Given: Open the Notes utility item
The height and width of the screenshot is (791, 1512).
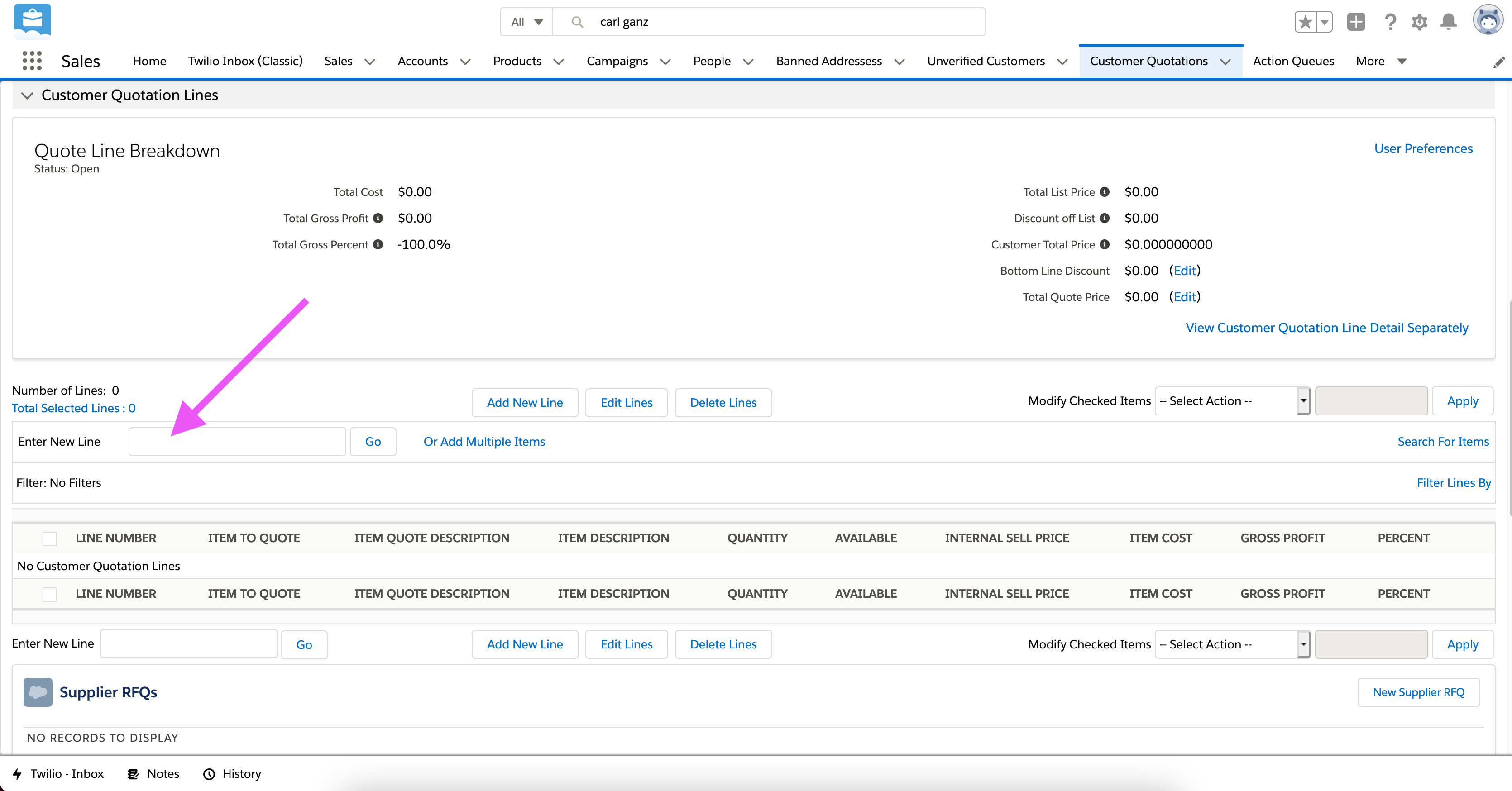Looking at the screenshot, I should [x=153, y=773].
